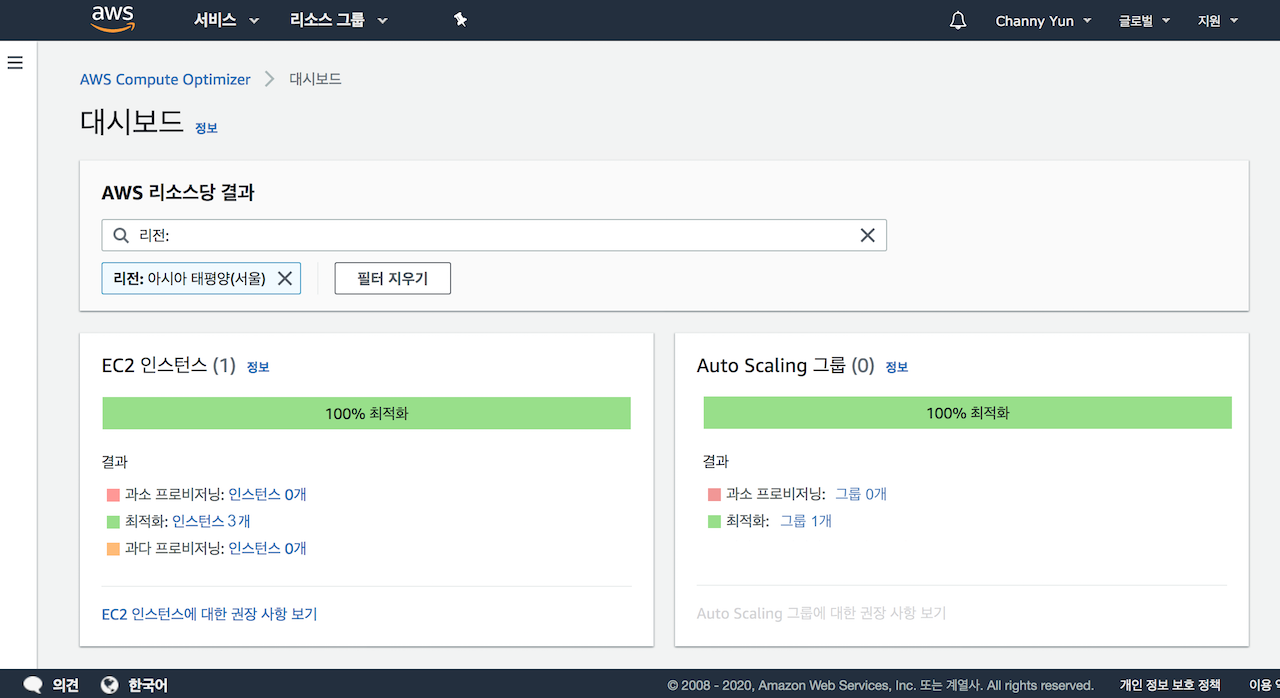
Task: Click the 의견 feedback text in footer
Action: tap(65, 686)
